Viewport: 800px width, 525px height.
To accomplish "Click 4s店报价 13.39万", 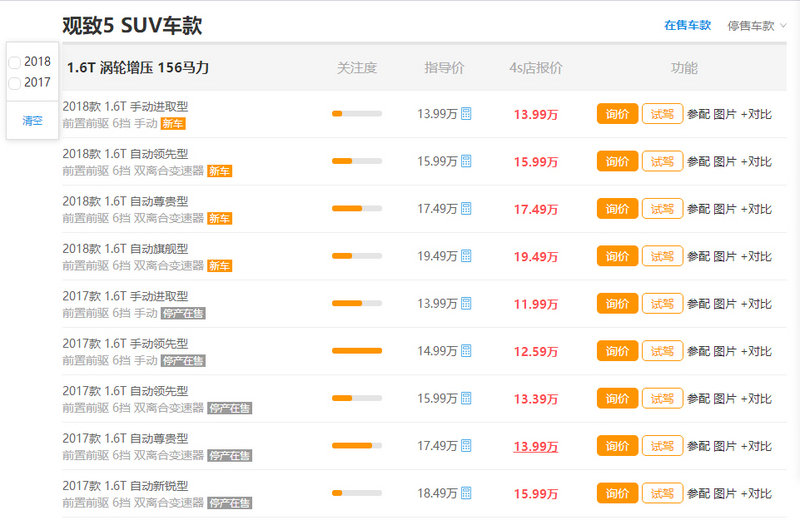I will 536,399.
